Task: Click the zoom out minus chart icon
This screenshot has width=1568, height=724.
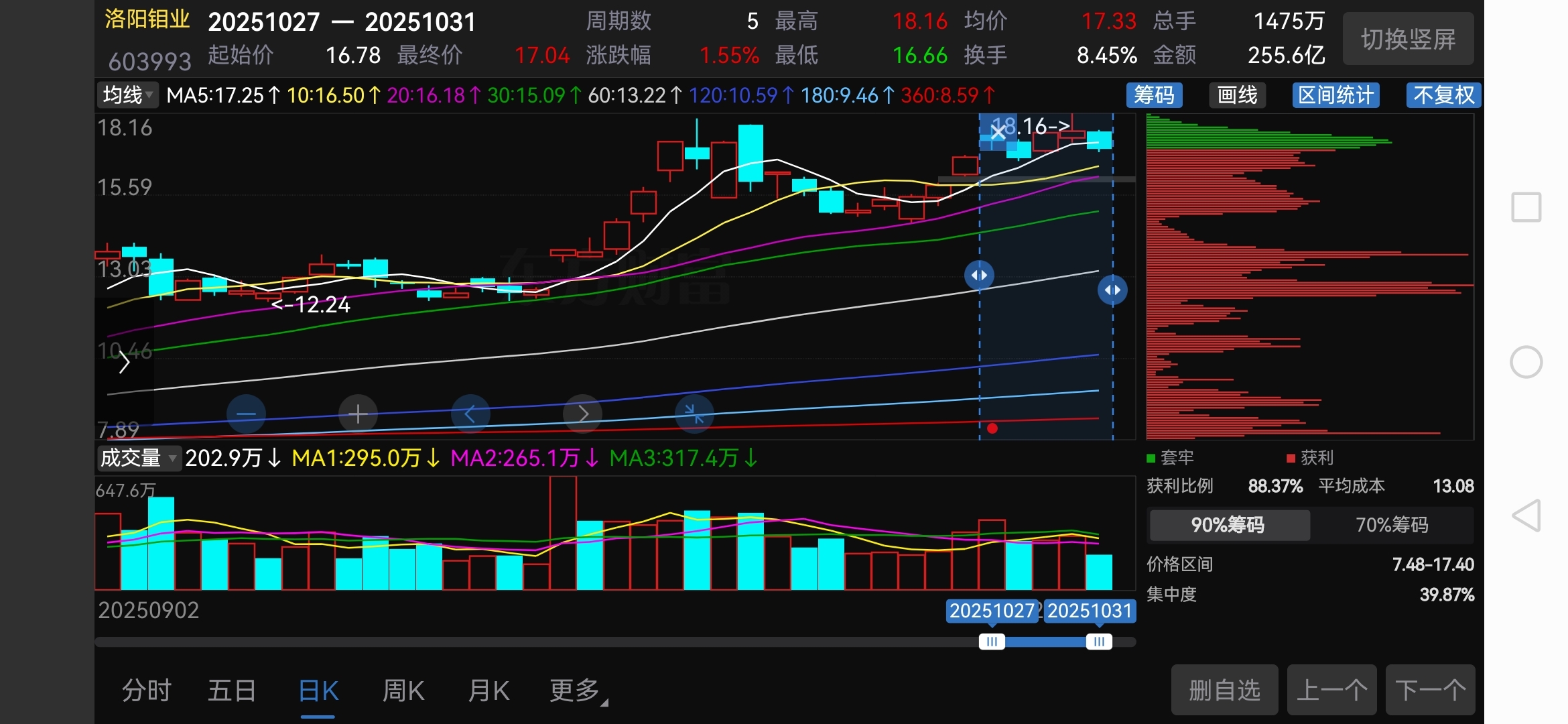Action: coord(246,414)
